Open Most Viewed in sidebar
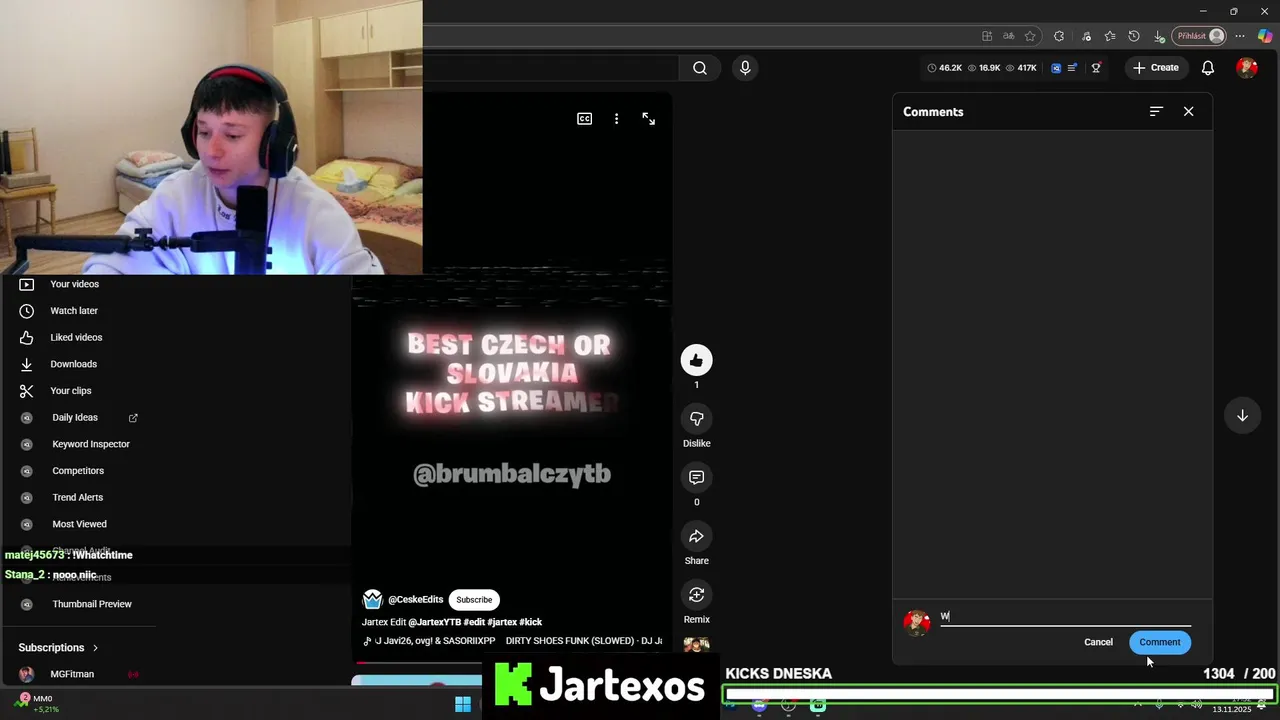This screenshot has width=1280, height=720. point(80,524)
